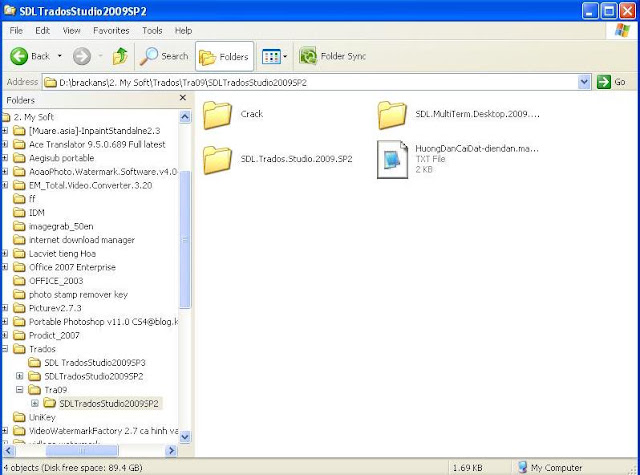
Task: Open the Views dropdown button
Action: pyautogui.click(x=274, y=56)
